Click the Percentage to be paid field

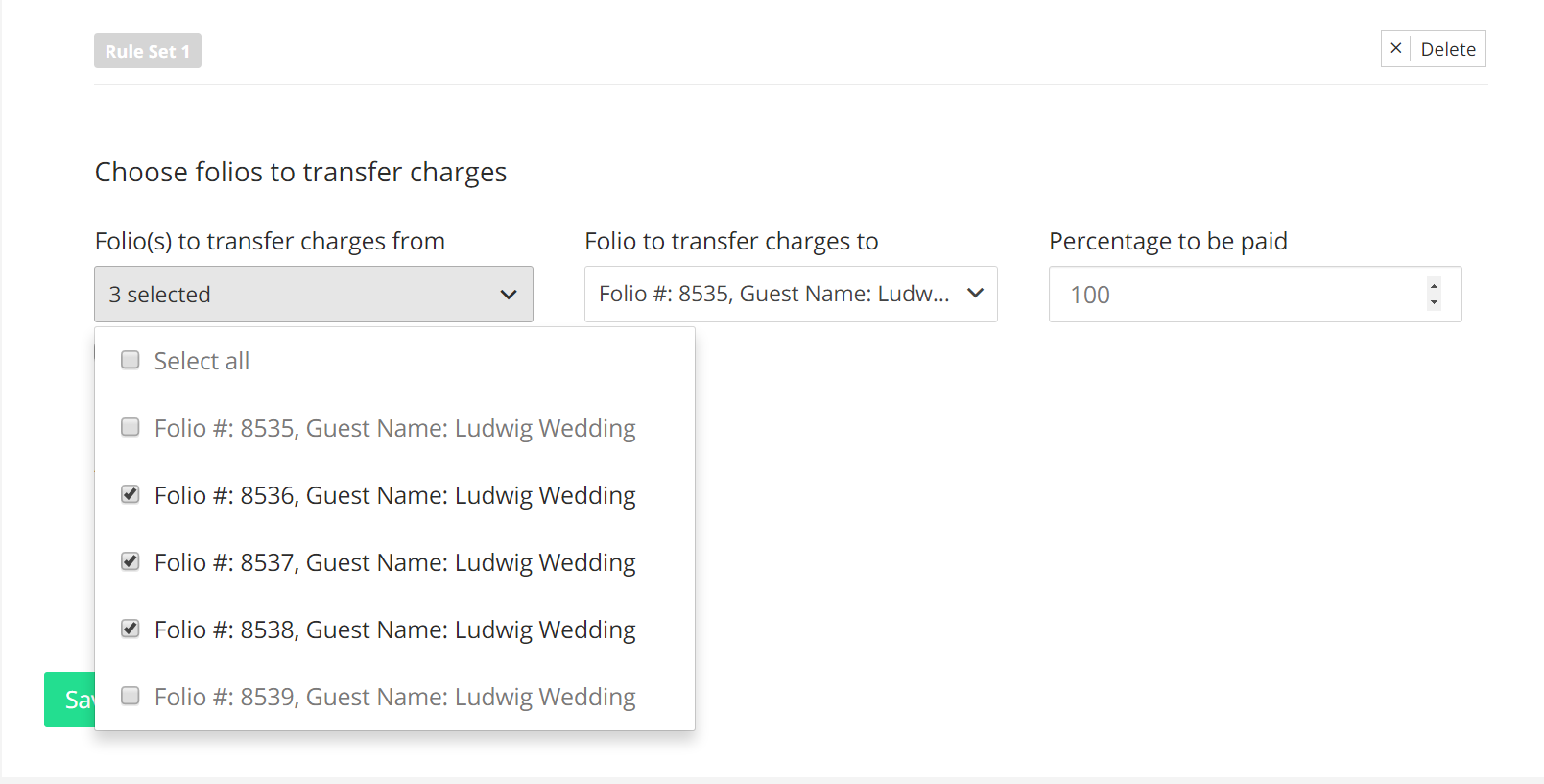(x=1255, y=294)
